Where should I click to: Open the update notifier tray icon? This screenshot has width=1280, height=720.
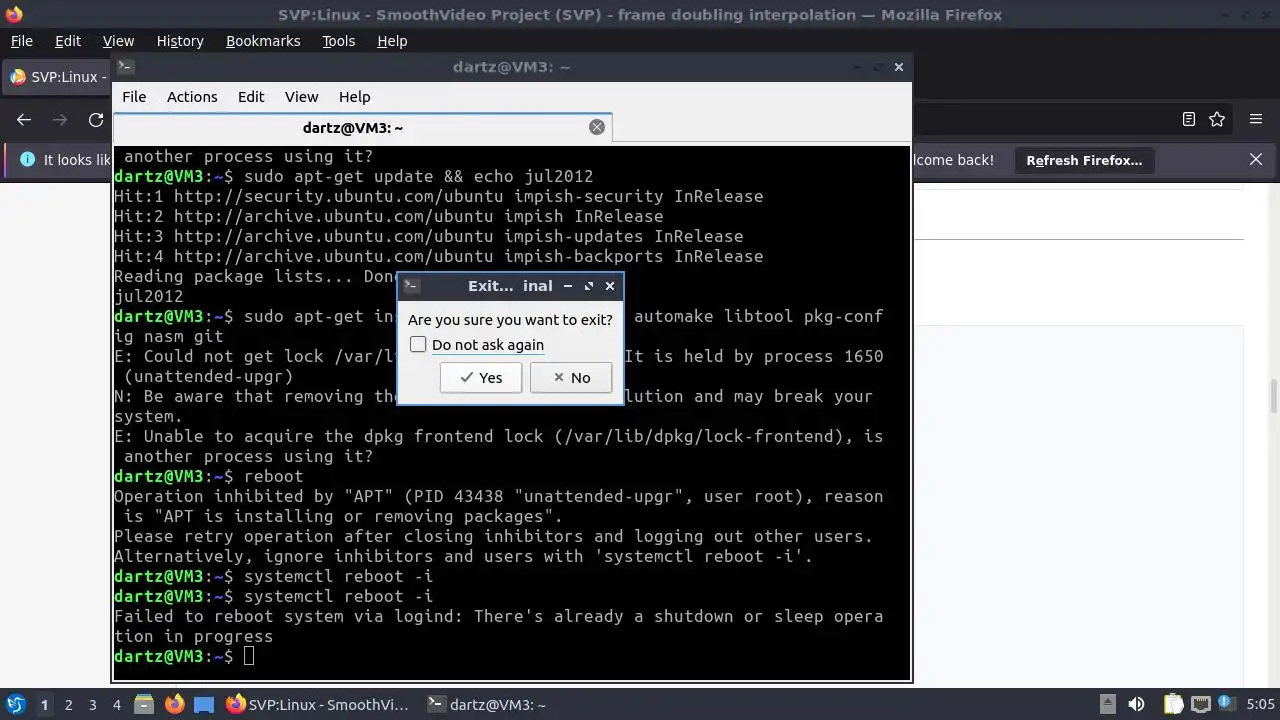[x=1225, y=704]
